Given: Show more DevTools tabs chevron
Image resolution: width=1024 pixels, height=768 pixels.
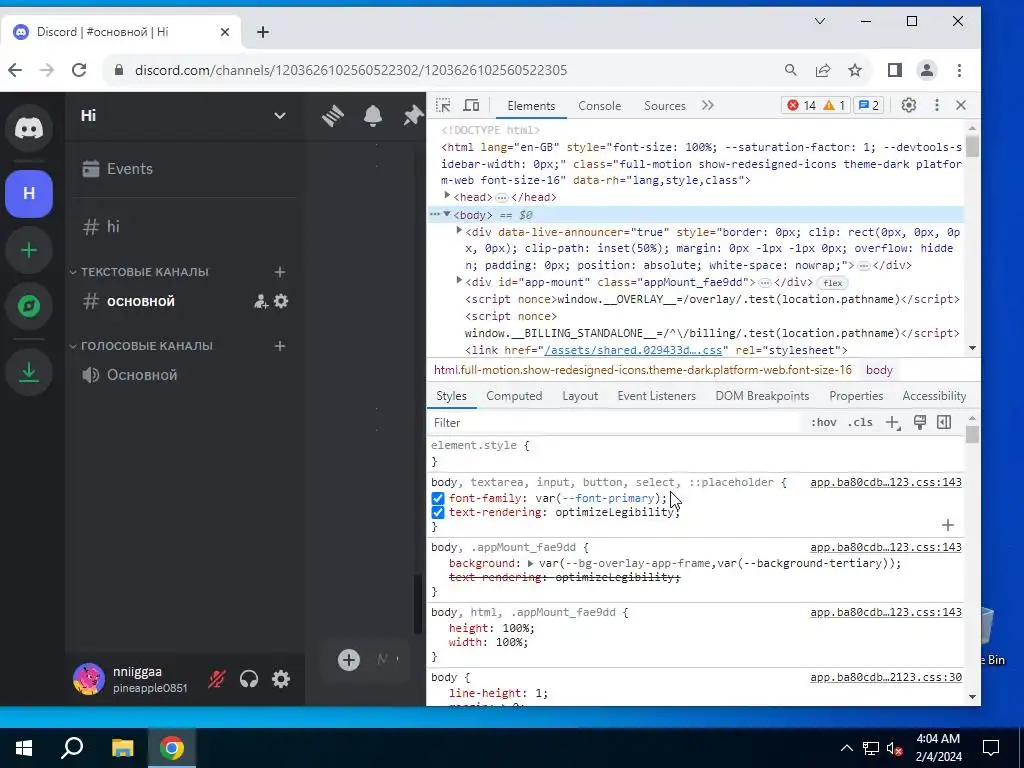Looking at the screenshot, I should pos(708,105).
